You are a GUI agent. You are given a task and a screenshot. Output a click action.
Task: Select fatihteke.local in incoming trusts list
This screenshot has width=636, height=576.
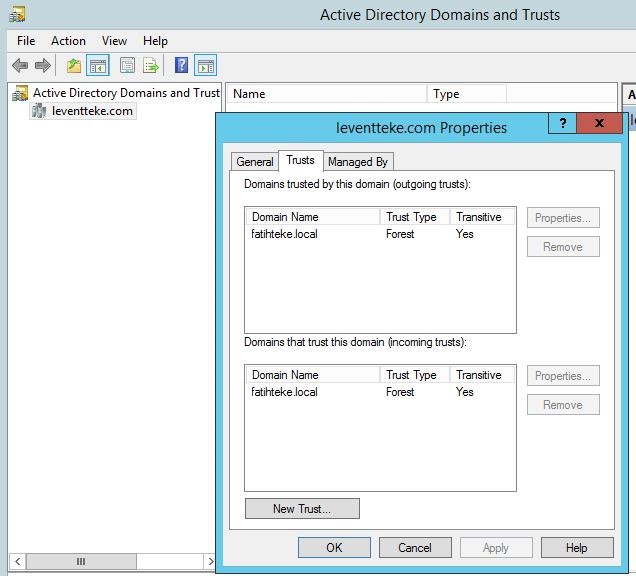[x=284, y=392]
